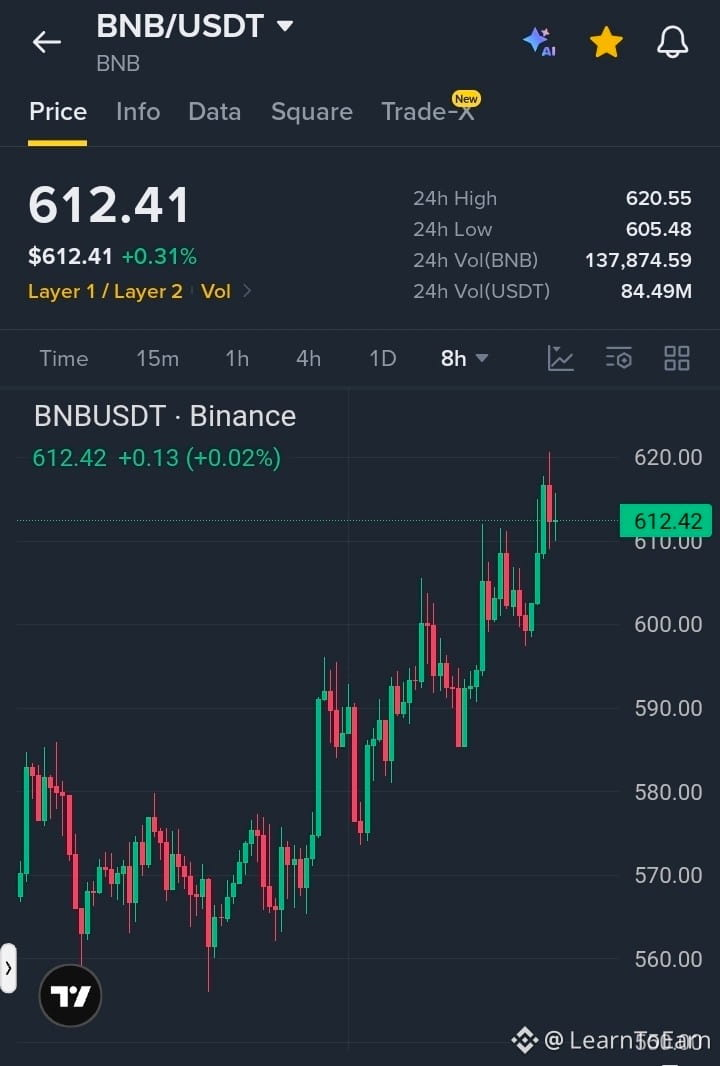Click the 612.42 current price label
This screenshot has width=720, height=1066.
pyautogui.click(x=666, y=521)
